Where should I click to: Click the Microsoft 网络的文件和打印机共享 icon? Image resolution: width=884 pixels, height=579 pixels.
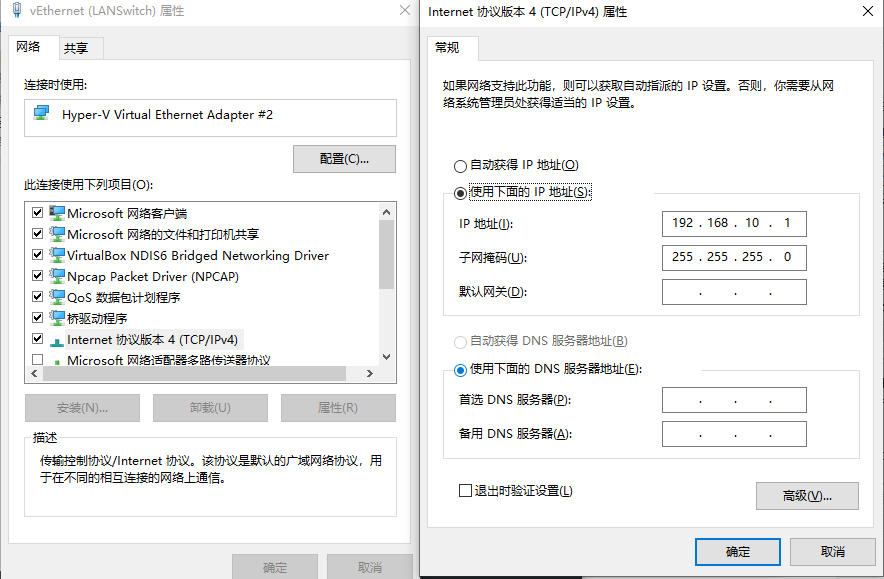(58, 233)
